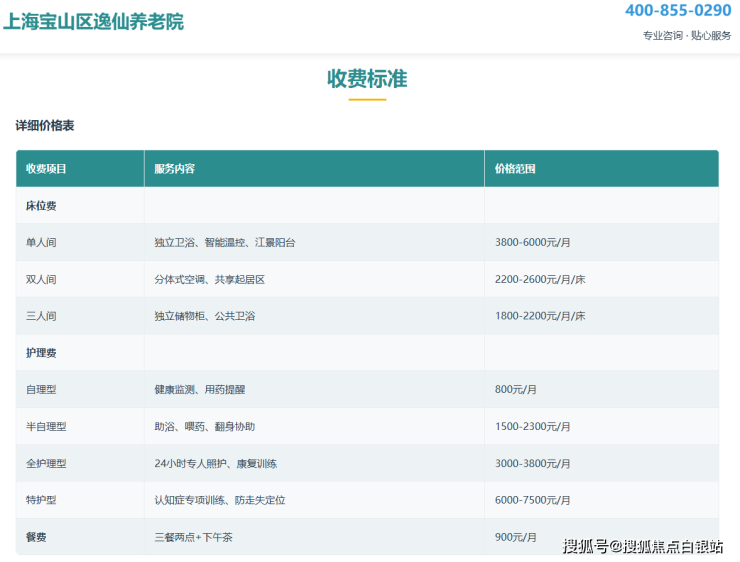Click the 上海宝山区逸仙养老院 site title

[93, 21]
